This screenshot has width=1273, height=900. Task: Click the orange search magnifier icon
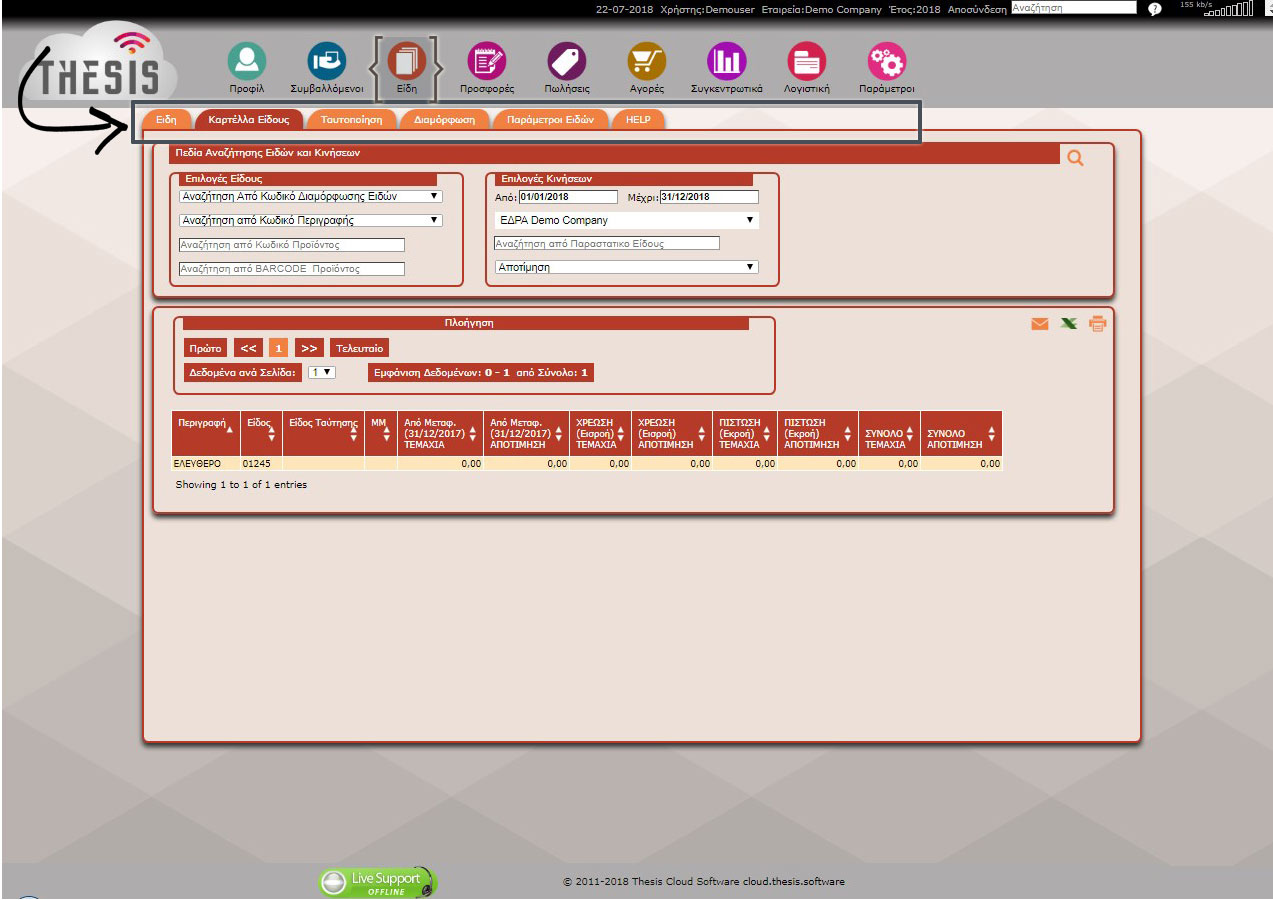click(x=1075, y=157)
